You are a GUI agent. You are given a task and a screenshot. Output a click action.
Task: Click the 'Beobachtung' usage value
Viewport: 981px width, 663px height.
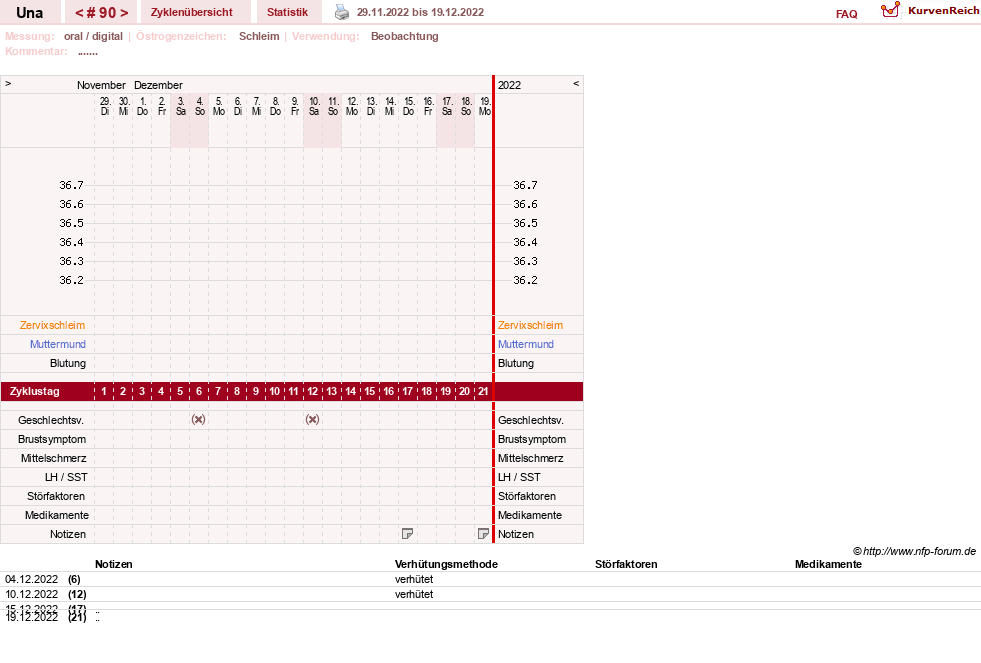[405, 36]
